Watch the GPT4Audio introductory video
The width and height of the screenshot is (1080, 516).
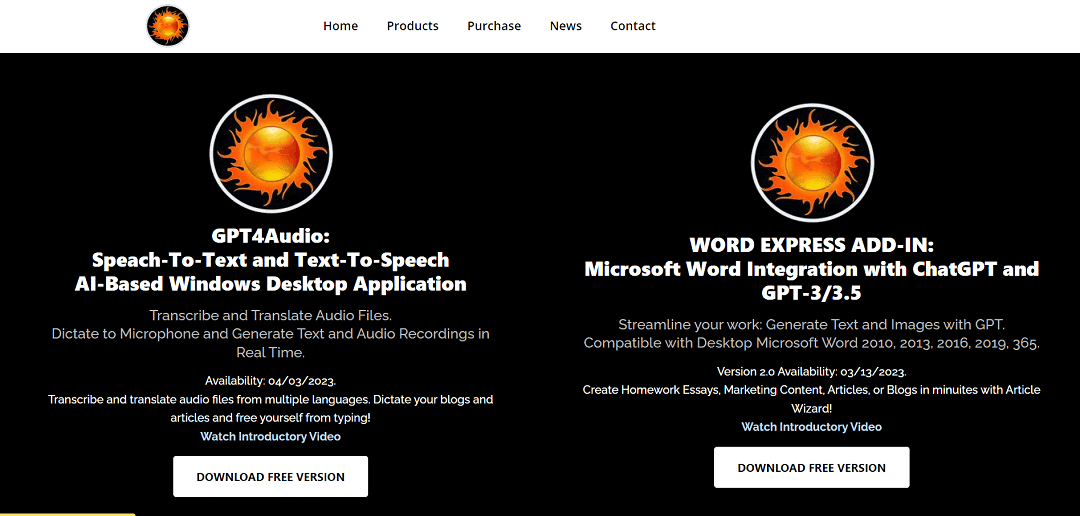[271, 437]
